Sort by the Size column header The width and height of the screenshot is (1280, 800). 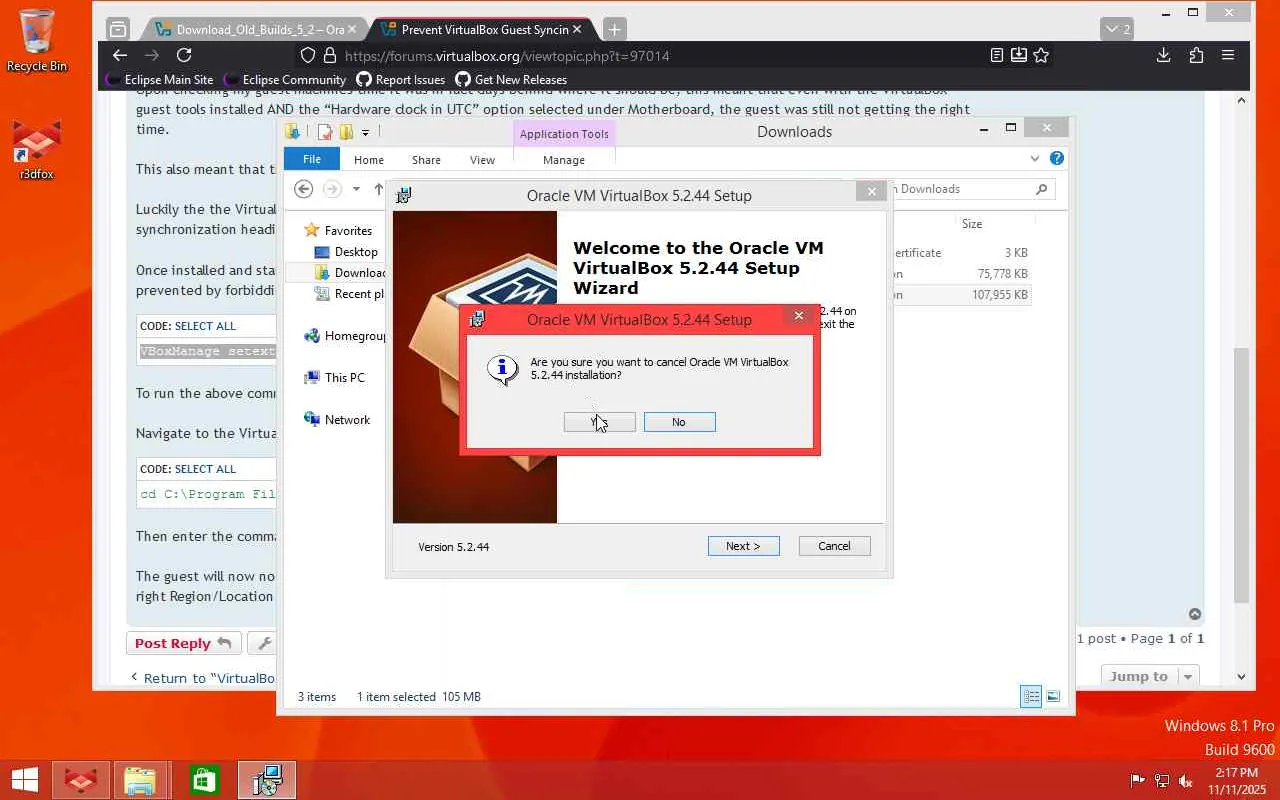point(972,224)
